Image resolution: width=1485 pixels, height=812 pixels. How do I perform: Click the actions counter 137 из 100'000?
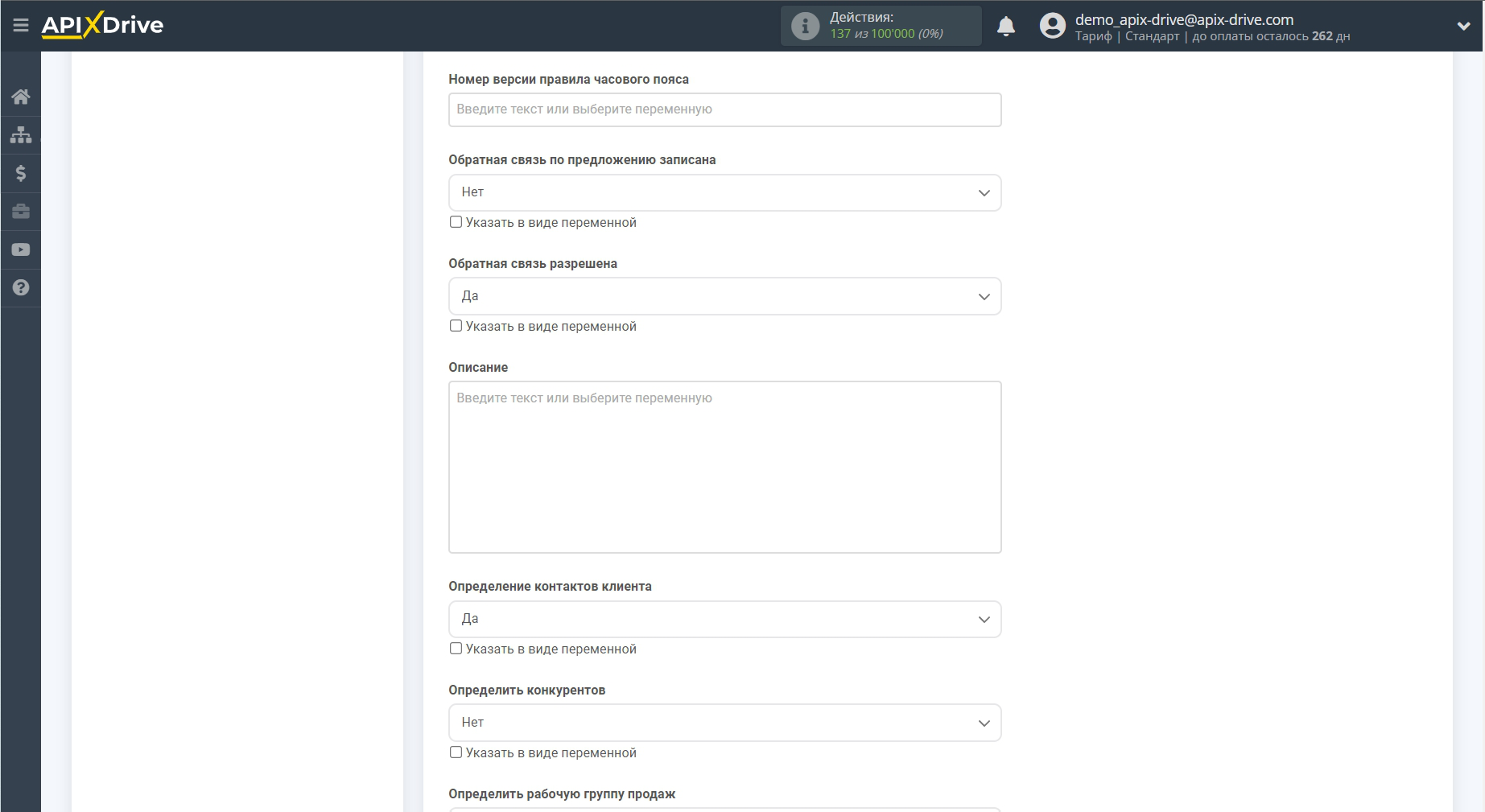(886, 34)
